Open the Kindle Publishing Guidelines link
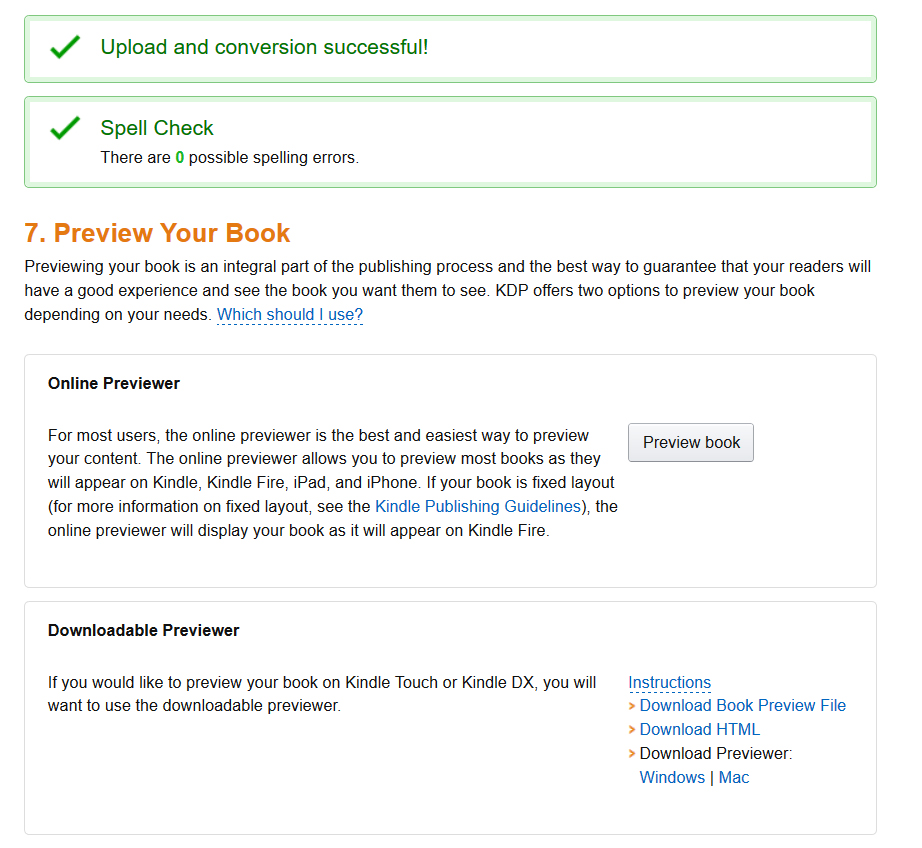The height and width of the screenshot is (848, 922). (x=477, y=507)
